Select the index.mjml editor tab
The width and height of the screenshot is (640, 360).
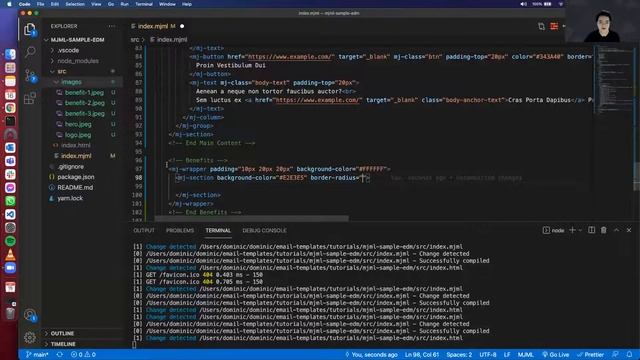coord(153,26)
